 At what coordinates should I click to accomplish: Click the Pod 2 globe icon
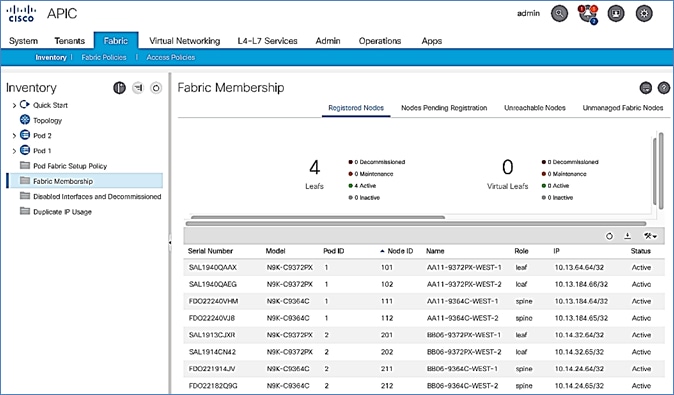[25, 135]
